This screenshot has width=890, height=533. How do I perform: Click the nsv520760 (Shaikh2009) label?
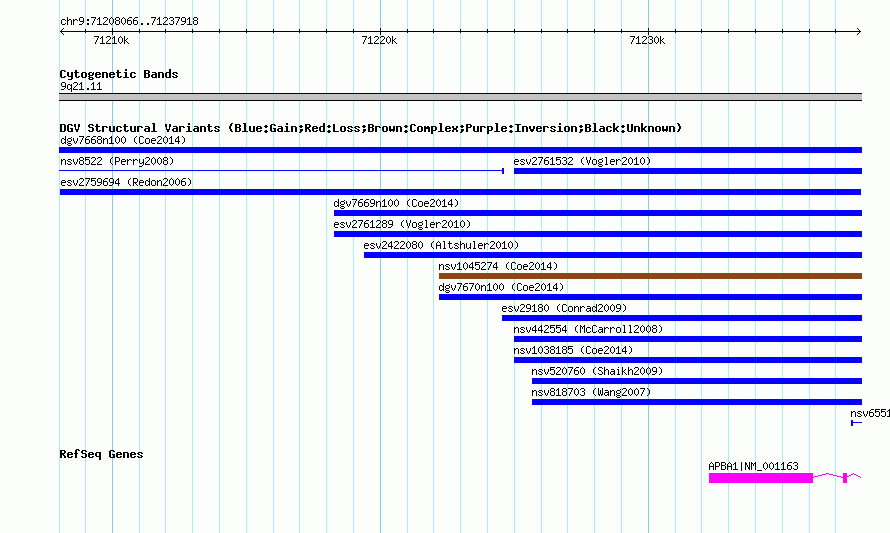597,371
